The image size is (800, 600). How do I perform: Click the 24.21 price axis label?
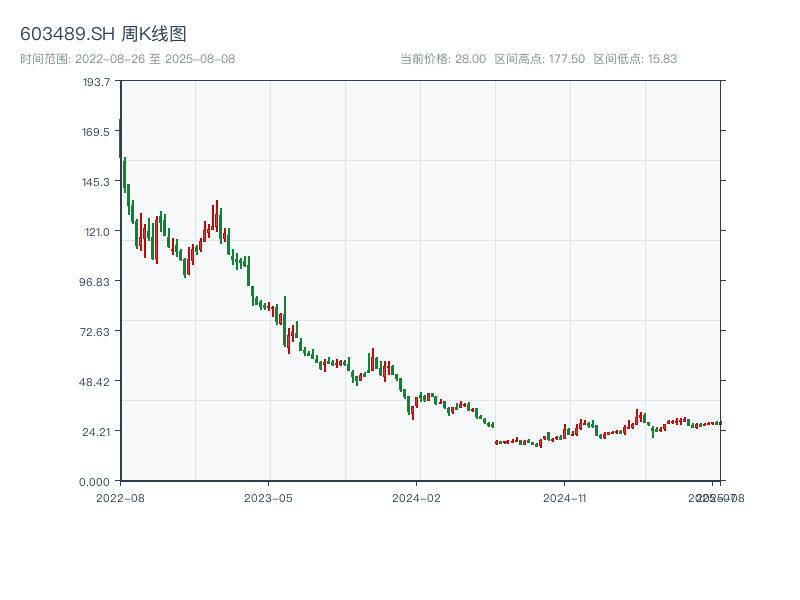click(x=96, y=431)
